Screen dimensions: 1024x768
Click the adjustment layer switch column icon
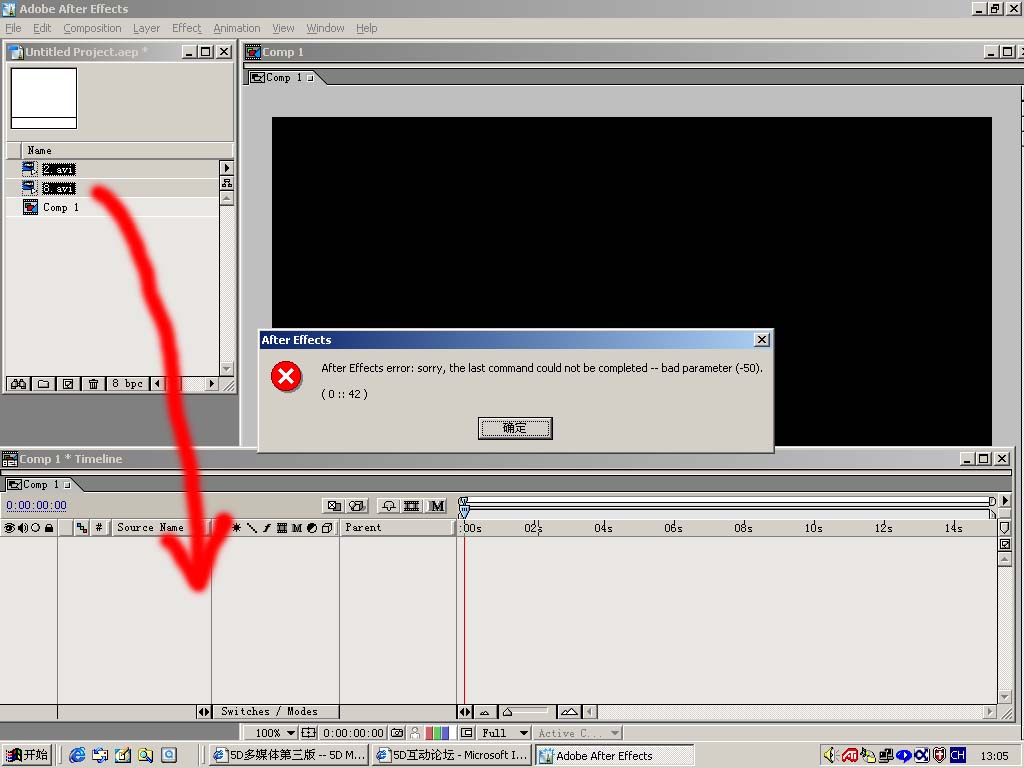(312, 528)
